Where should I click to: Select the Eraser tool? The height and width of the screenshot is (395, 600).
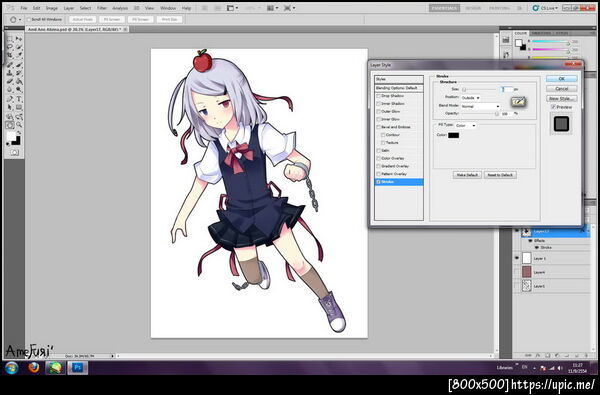(x=10, y=81)
